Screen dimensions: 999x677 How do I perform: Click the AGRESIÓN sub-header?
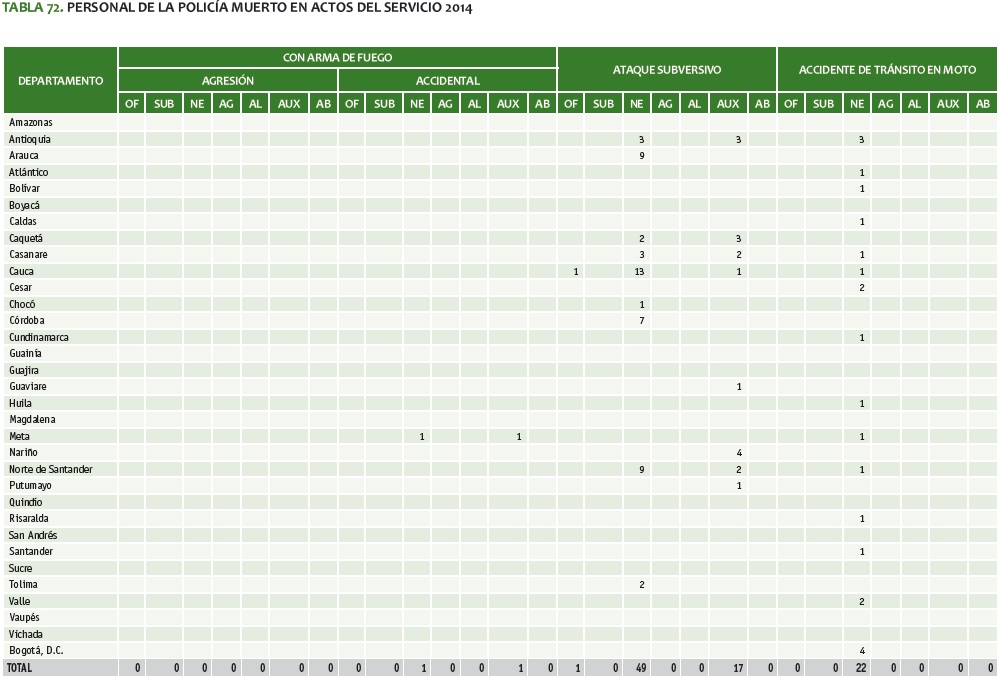[x=227, y=80]
